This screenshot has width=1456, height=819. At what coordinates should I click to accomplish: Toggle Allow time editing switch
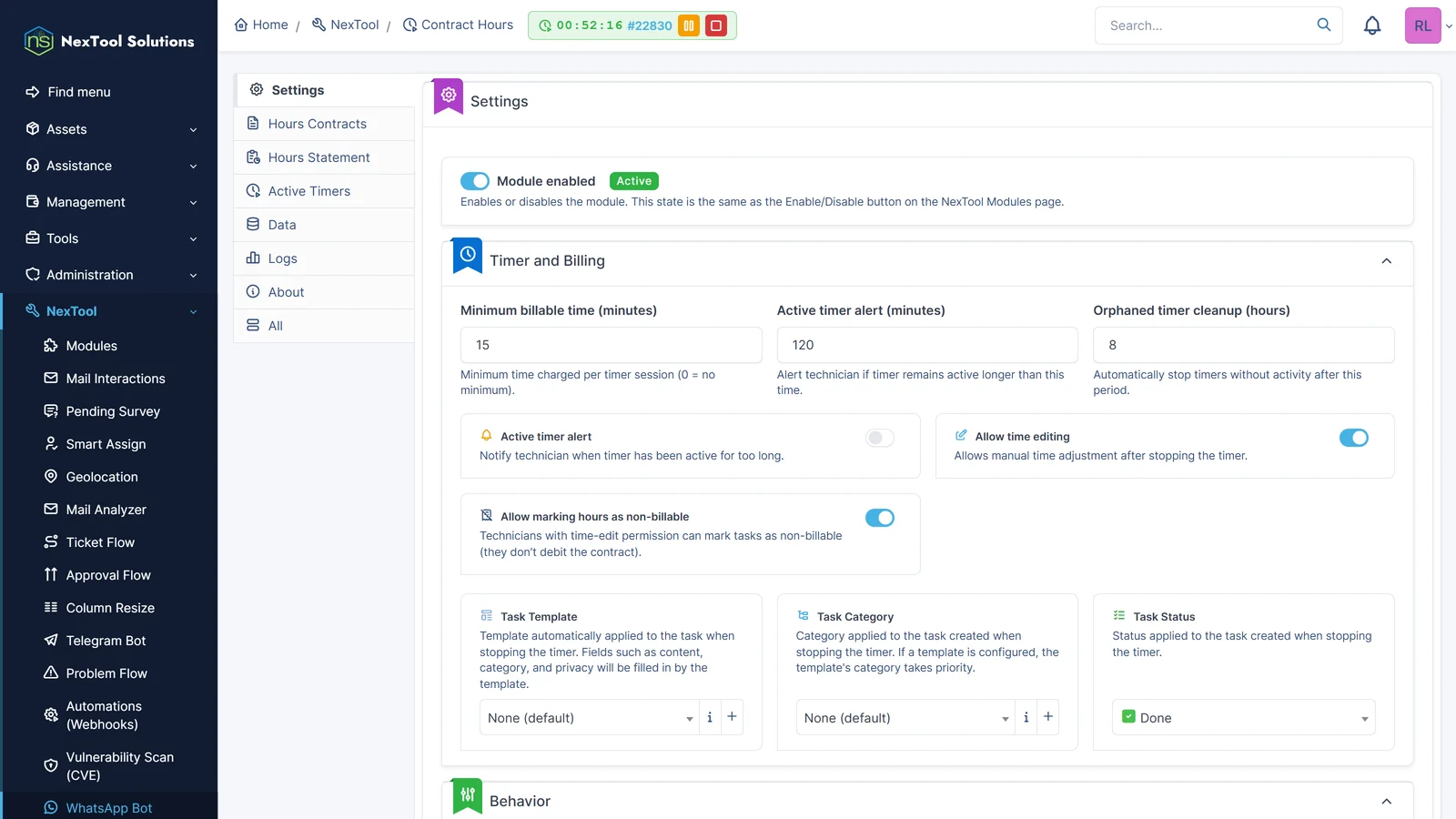point(1354,438)
